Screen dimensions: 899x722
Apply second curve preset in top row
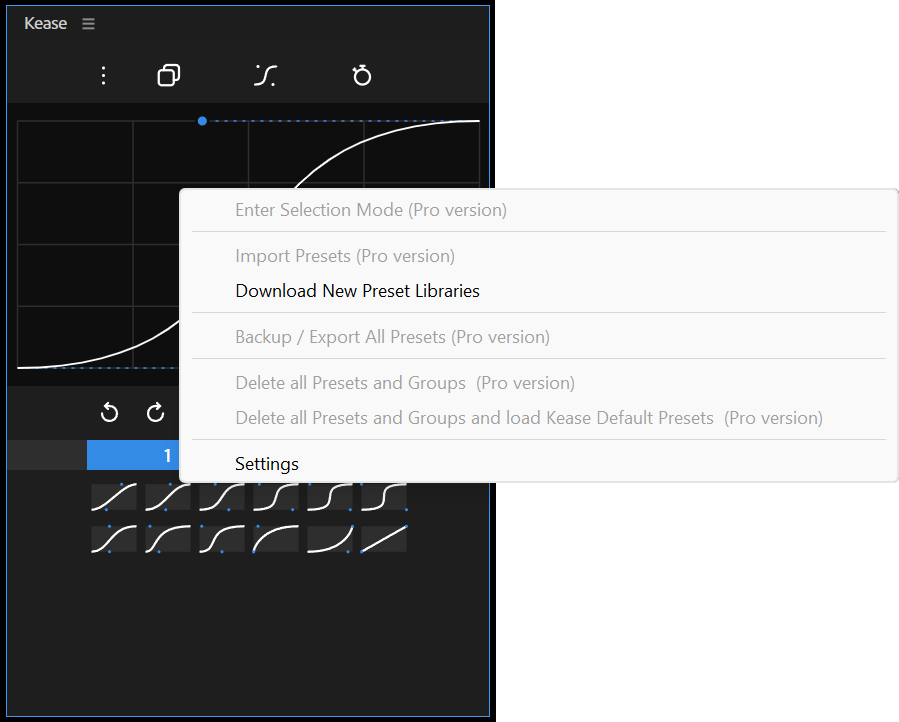point(168,497)
